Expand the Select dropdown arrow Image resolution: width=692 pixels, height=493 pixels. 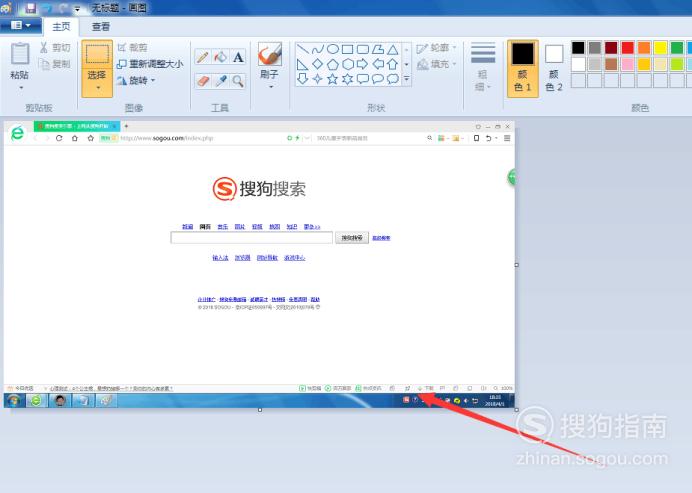(x=98, y=88)
